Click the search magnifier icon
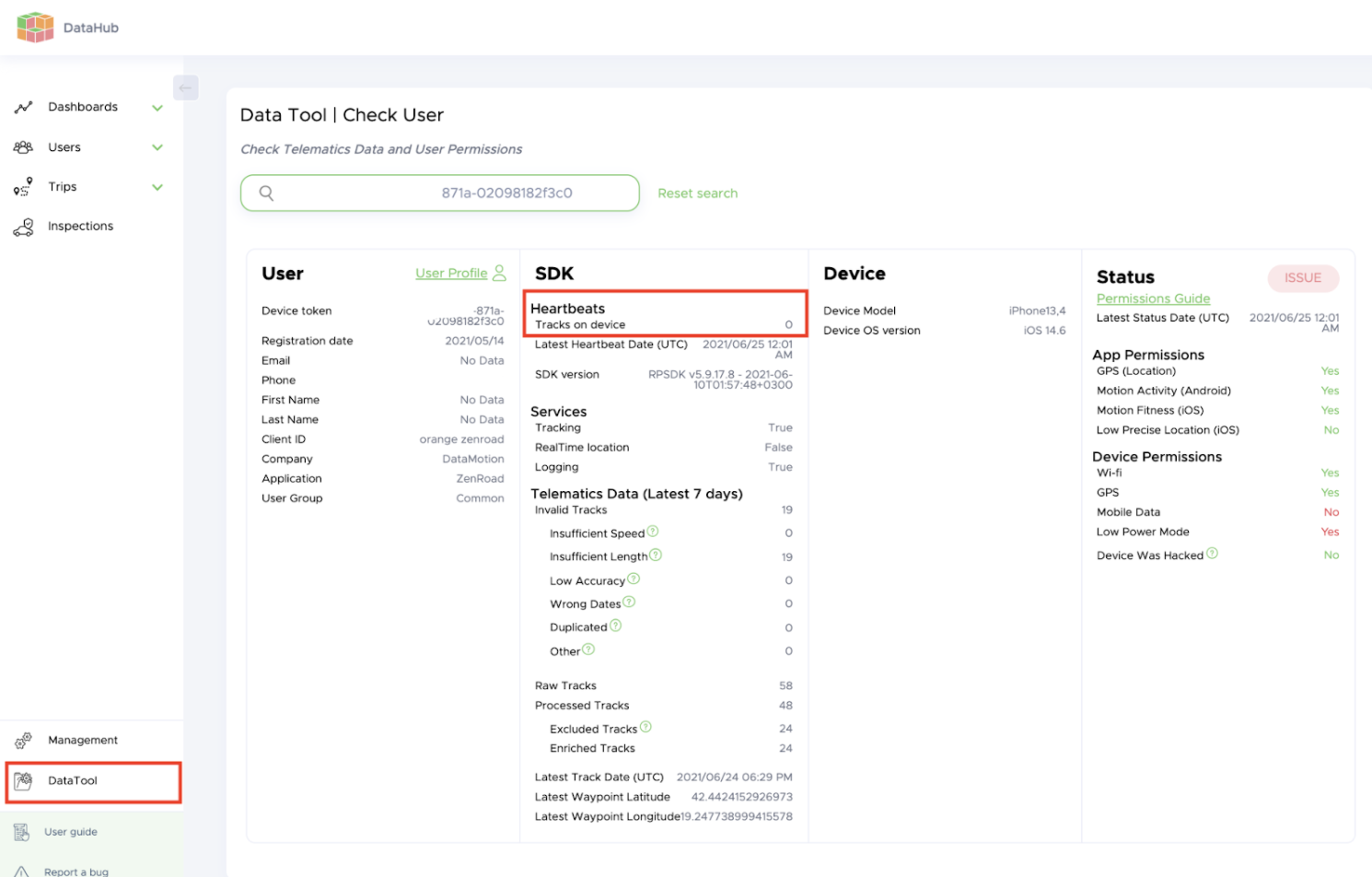Screen dimensions: 1372x877 [266, 193]
